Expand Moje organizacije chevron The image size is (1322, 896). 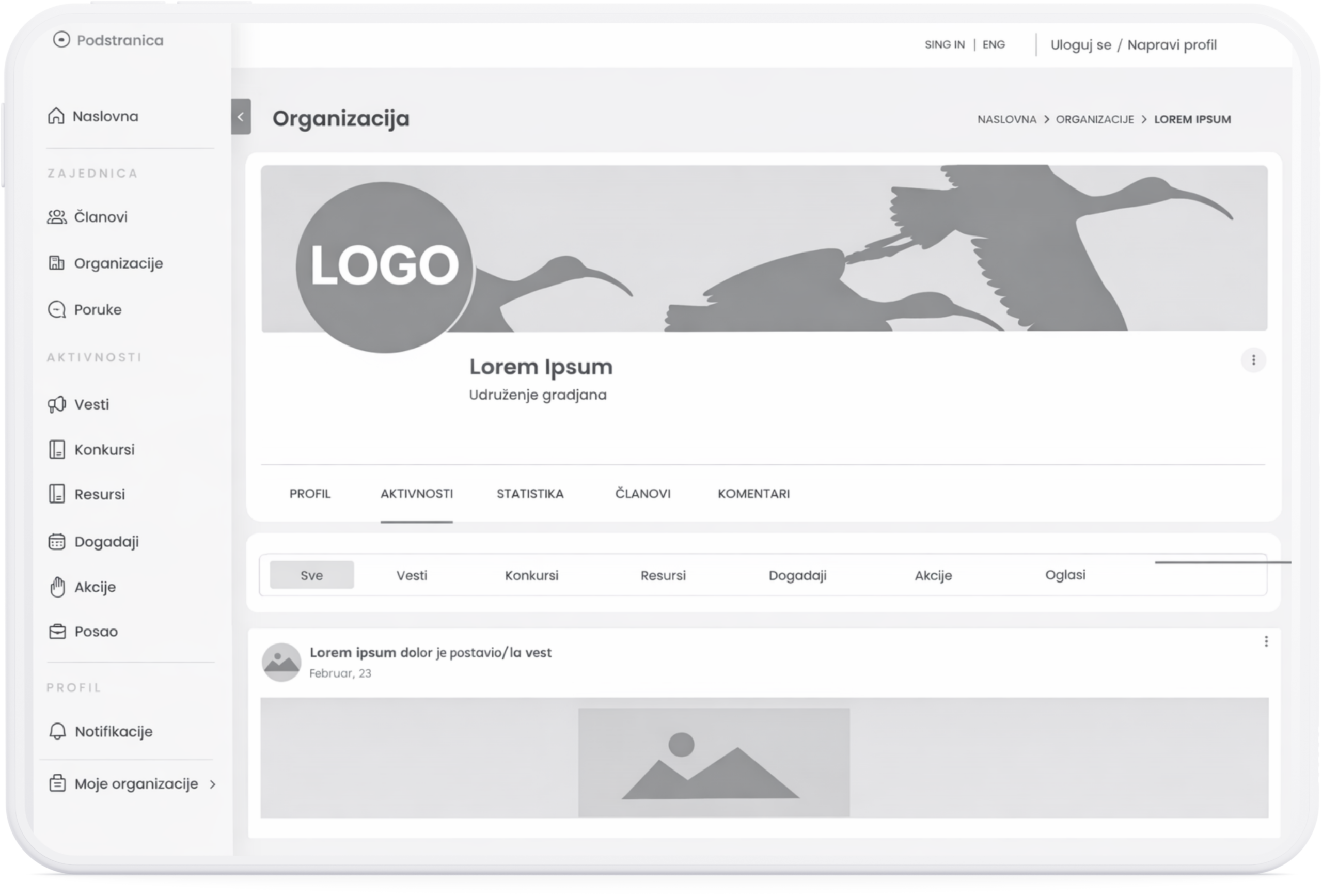(213, 784)
